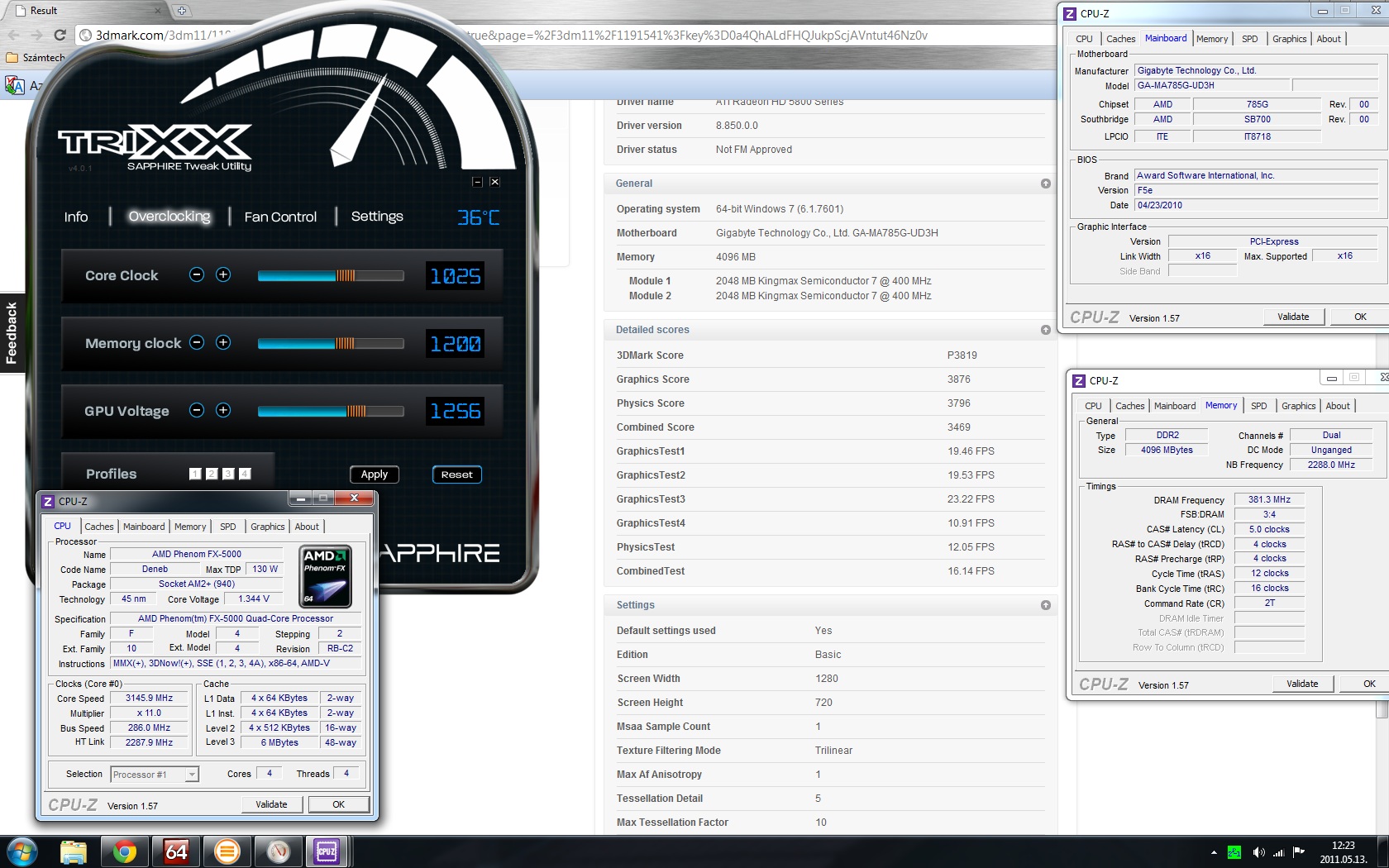Open a new Chrome tab

[181, 11]
